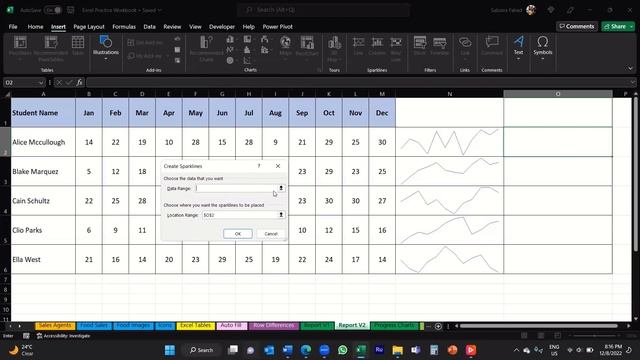Toggle the AutoSave switch
Viewport: 640px width, 360px height.
53,10
